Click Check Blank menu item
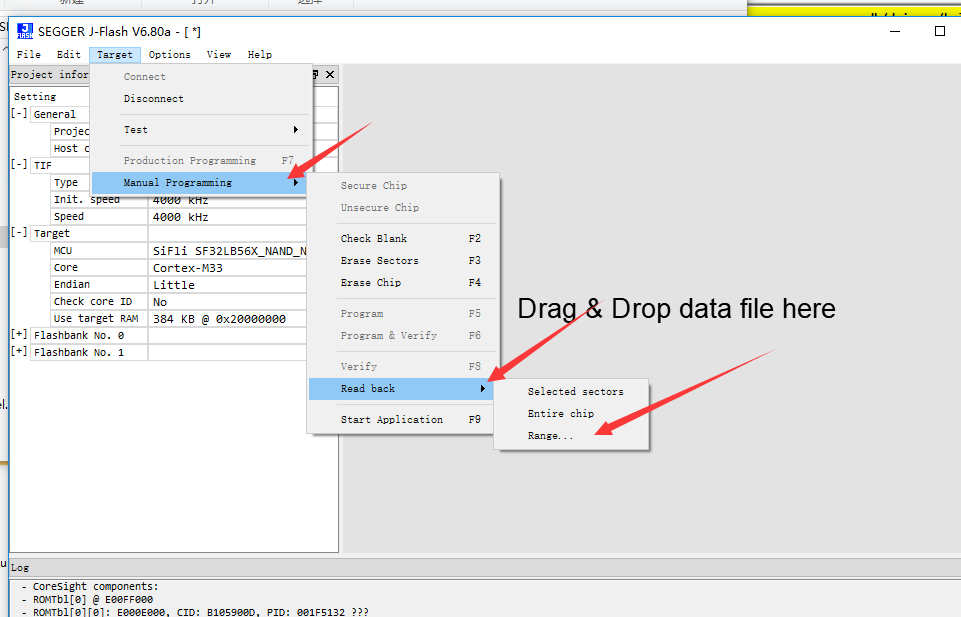 [x=403, y=238]
